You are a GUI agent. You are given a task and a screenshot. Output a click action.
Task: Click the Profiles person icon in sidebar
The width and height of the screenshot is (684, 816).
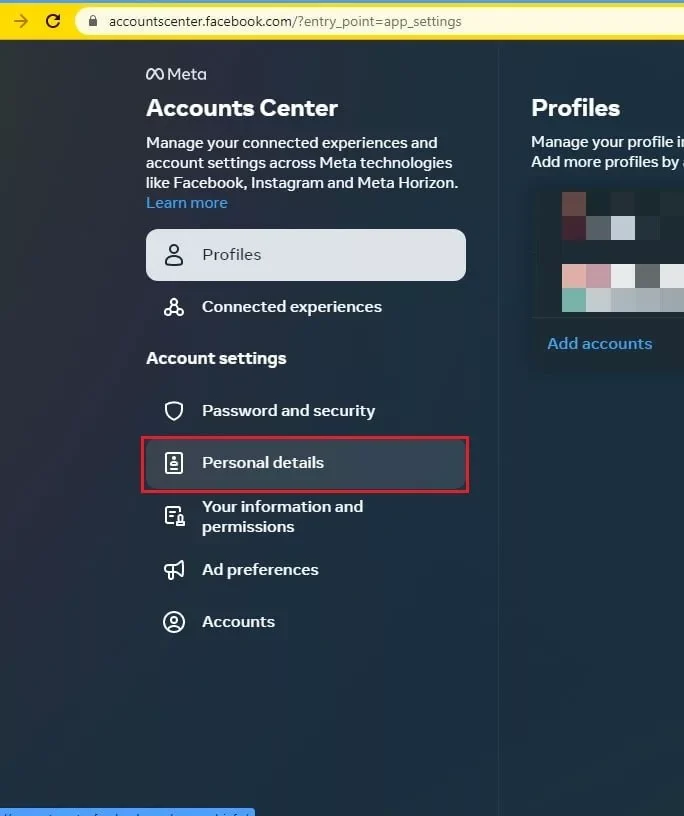pyautogui.click(x=174, y=255)
